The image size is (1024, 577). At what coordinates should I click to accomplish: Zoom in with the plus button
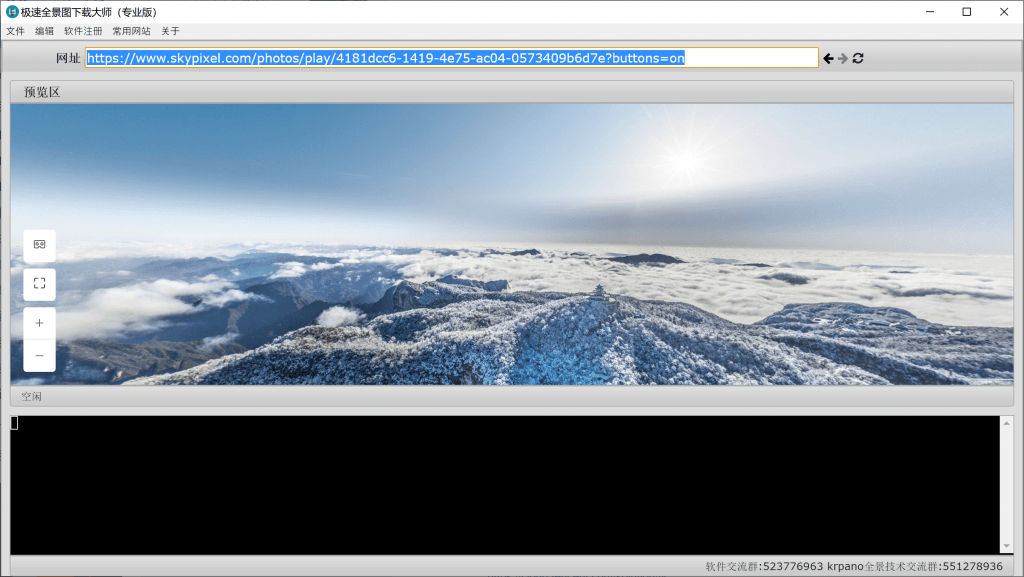point(40,323)
